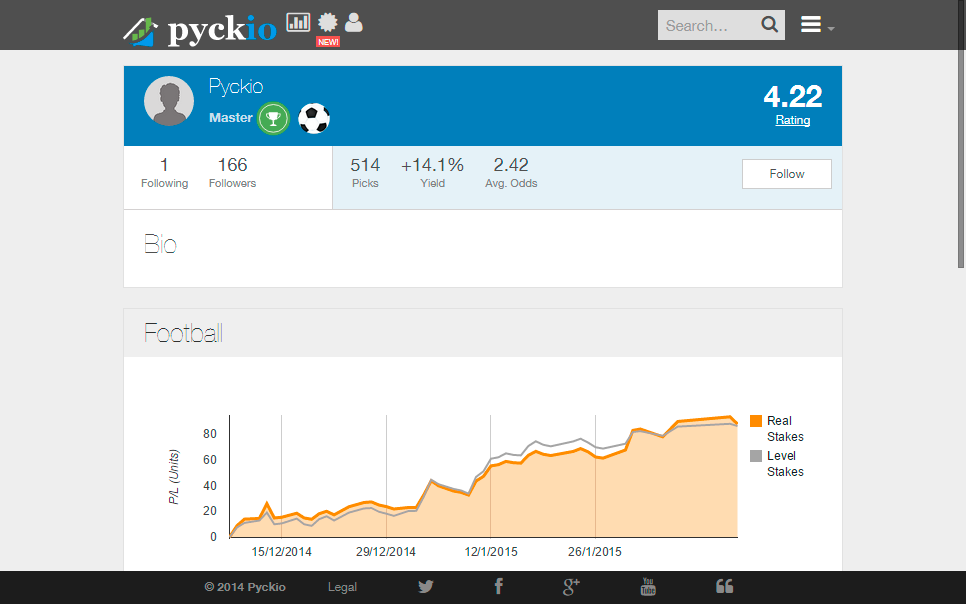Click the magnifying glass search icon
Viewport: 966px width, 604px height.
tap(769, 25)
